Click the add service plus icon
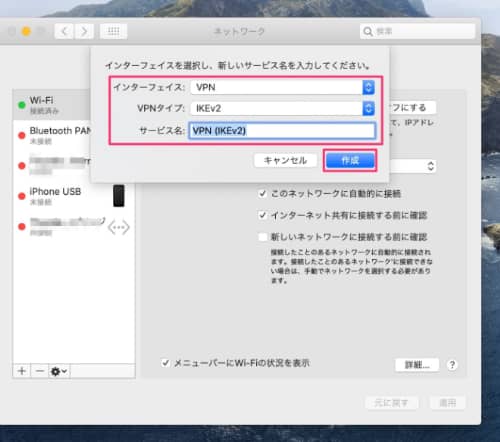Image resolution: width=500 pixels, height=442 pixels. pyautogui.click(x=22, y=371)
